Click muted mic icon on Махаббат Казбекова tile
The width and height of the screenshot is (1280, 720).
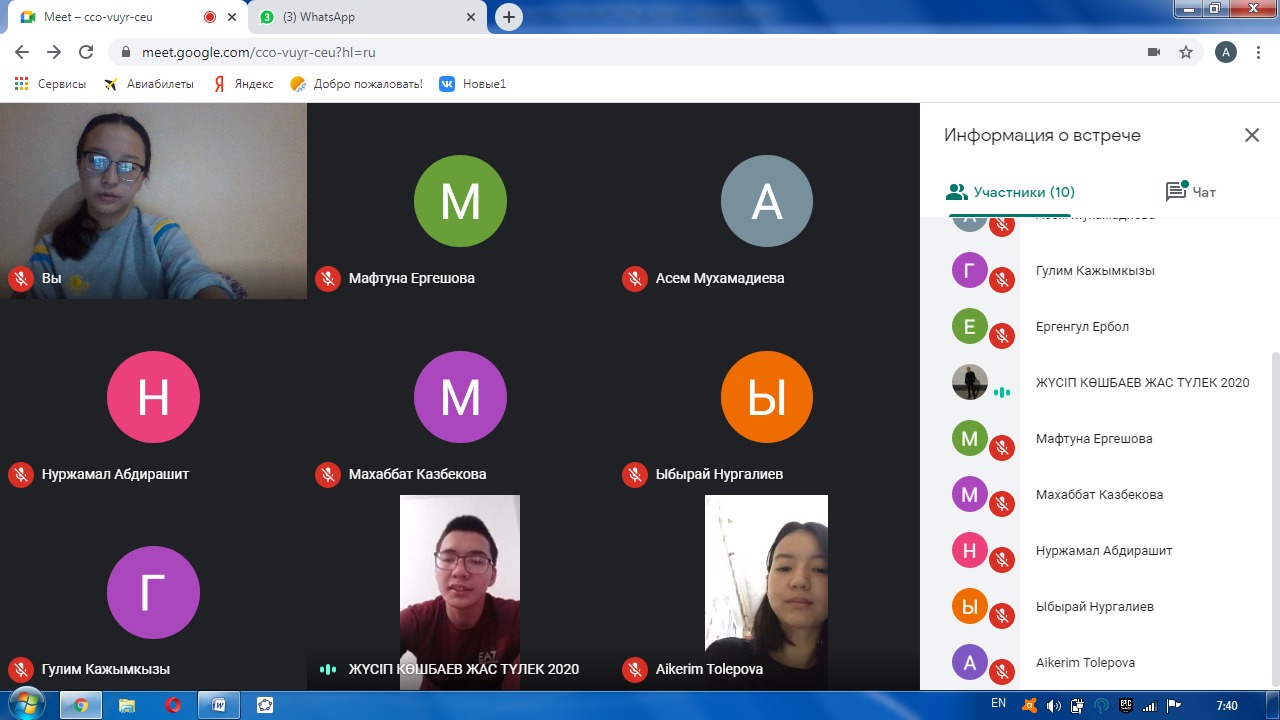[328, 475]
